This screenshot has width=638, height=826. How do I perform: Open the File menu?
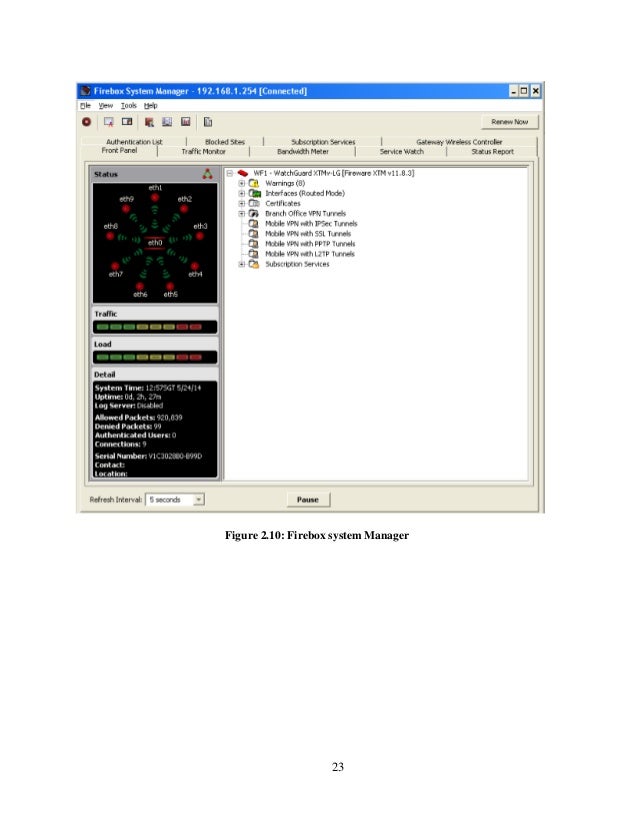point(85,105)
